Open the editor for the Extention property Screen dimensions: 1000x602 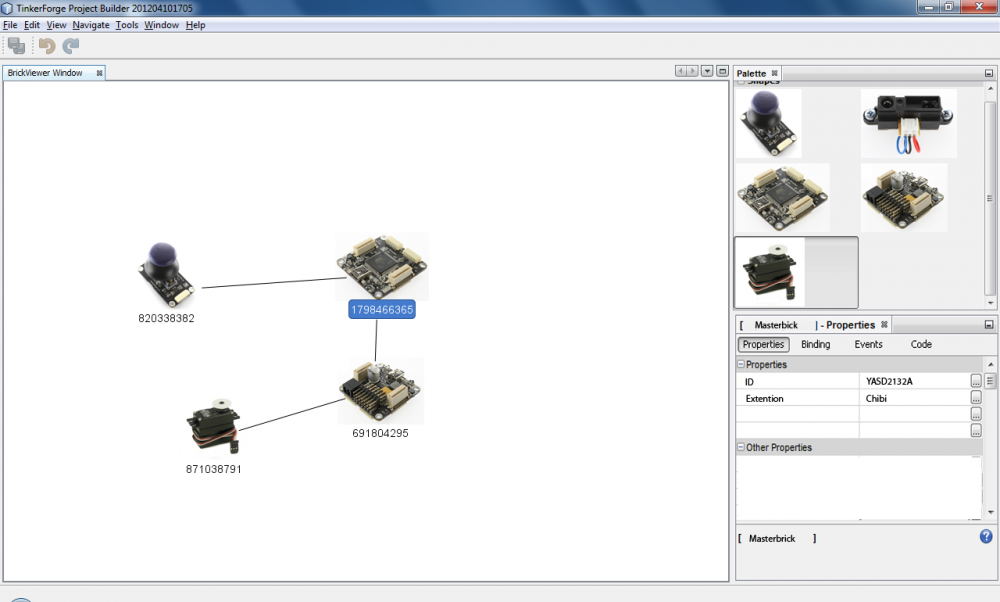point(976,397)
